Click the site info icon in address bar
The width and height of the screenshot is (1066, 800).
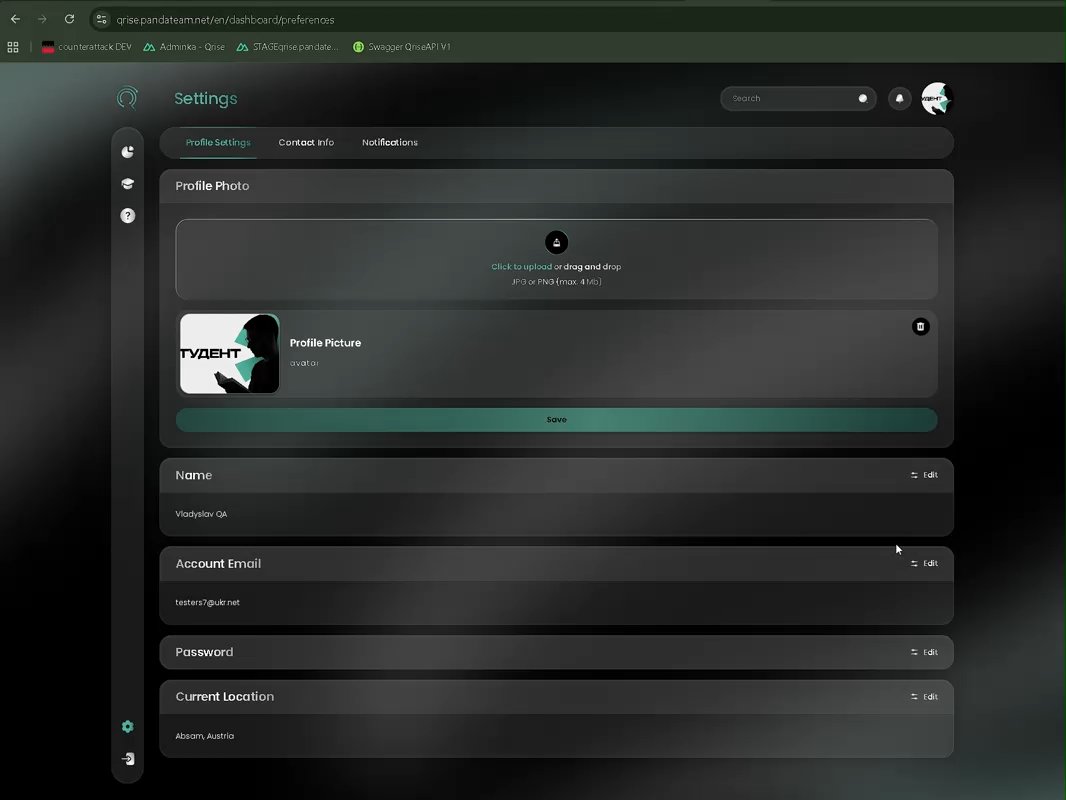click(101, 20)
